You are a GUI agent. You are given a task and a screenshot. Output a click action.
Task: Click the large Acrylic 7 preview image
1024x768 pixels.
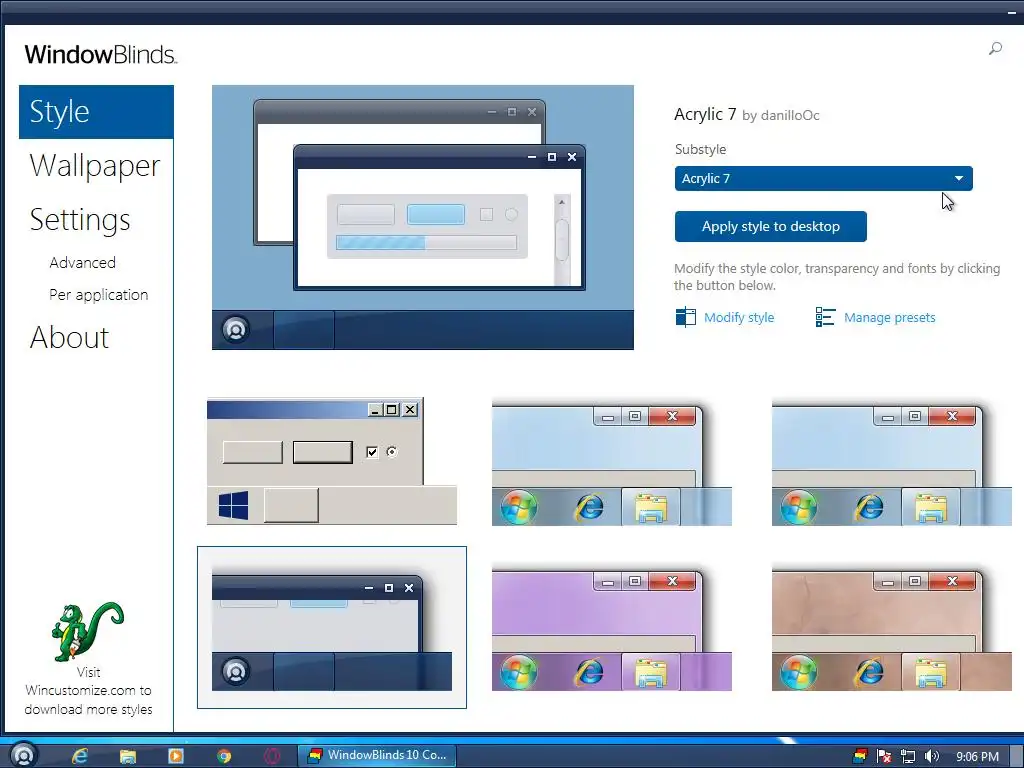423,217
